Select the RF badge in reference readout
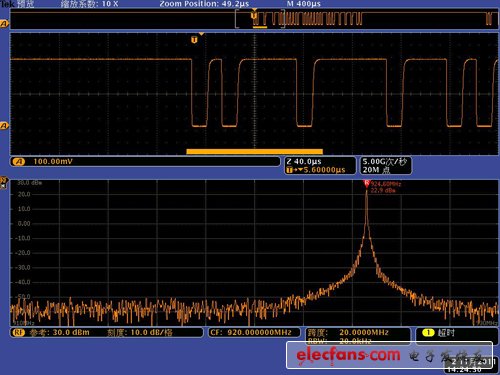 (19, 332)
